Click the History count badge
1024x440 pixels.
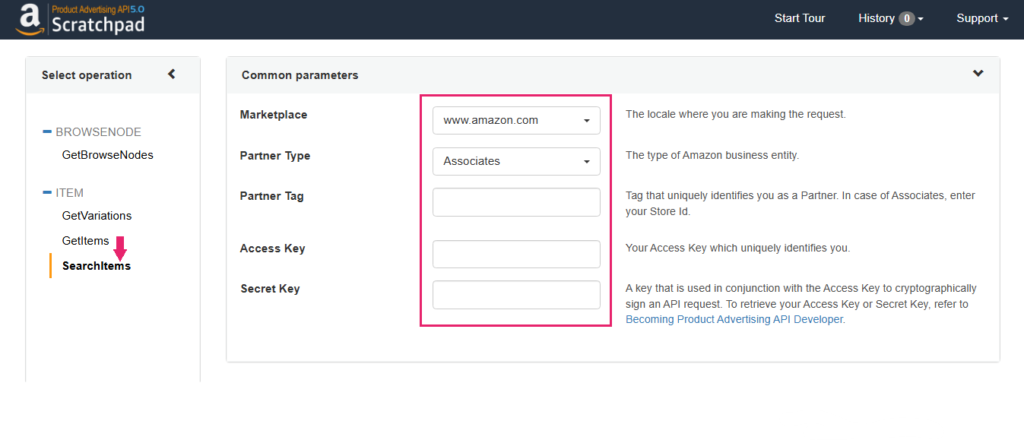tap(906, 19)
